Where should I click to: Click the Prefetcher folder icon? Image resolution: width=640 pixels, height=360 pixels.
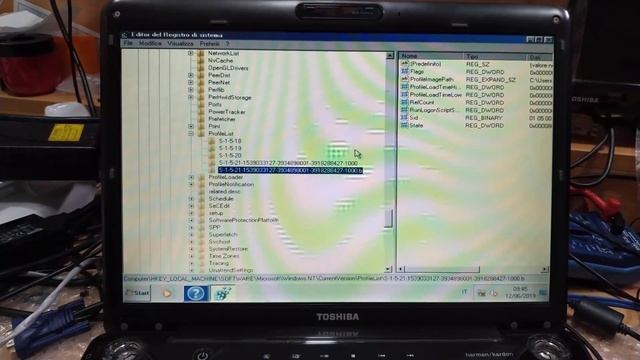tap(201, 119)
